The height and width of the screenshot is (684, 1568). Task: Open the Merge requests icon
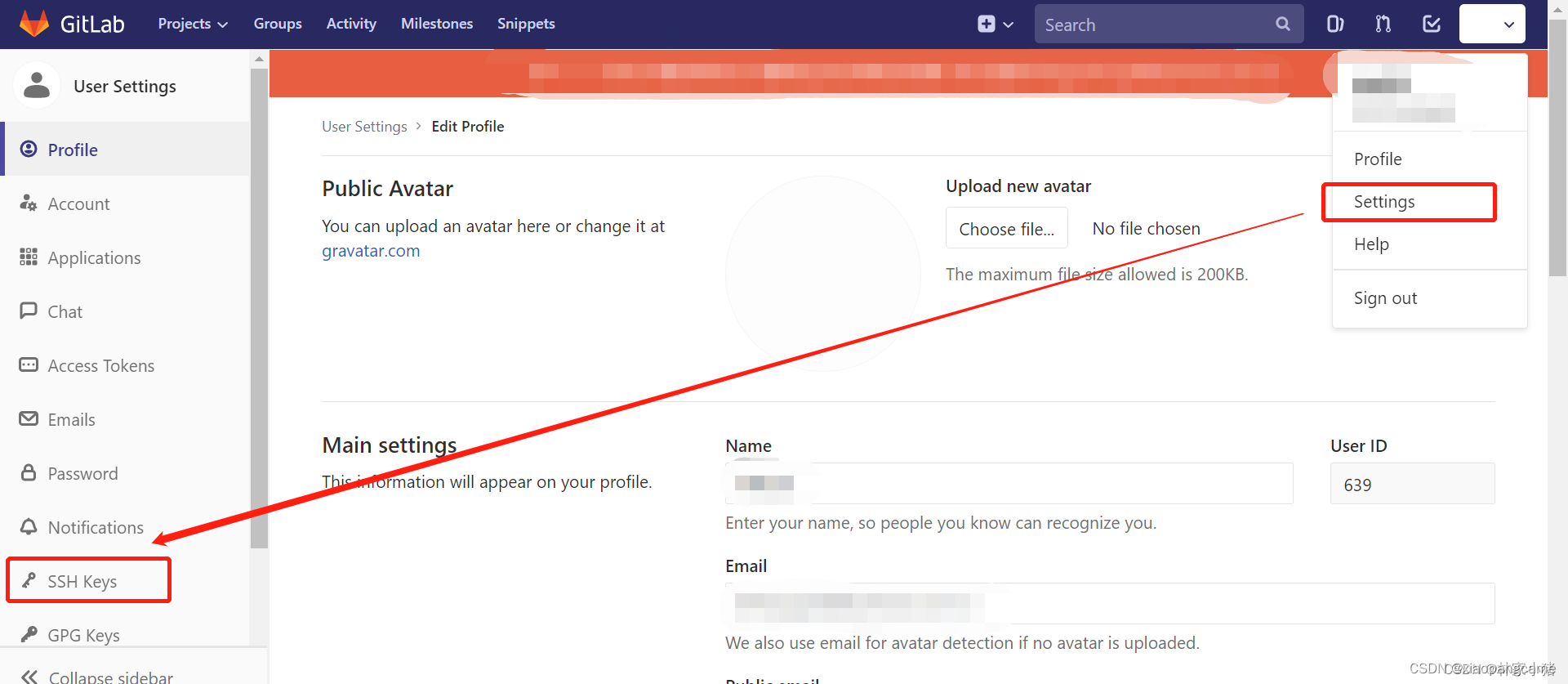pos(1383,24)
